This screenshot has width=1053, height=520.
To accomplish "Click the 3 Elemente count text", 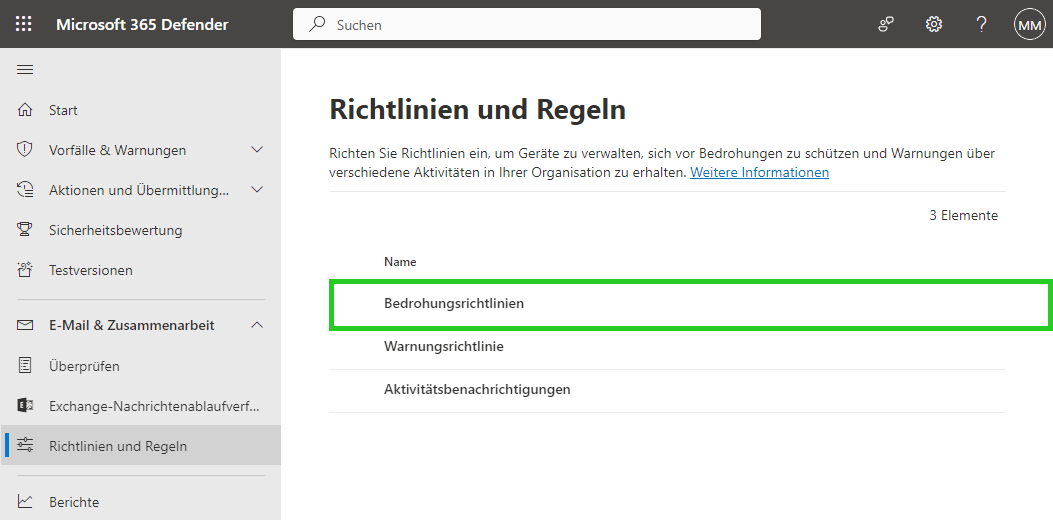I will click(x=964, y=216).
